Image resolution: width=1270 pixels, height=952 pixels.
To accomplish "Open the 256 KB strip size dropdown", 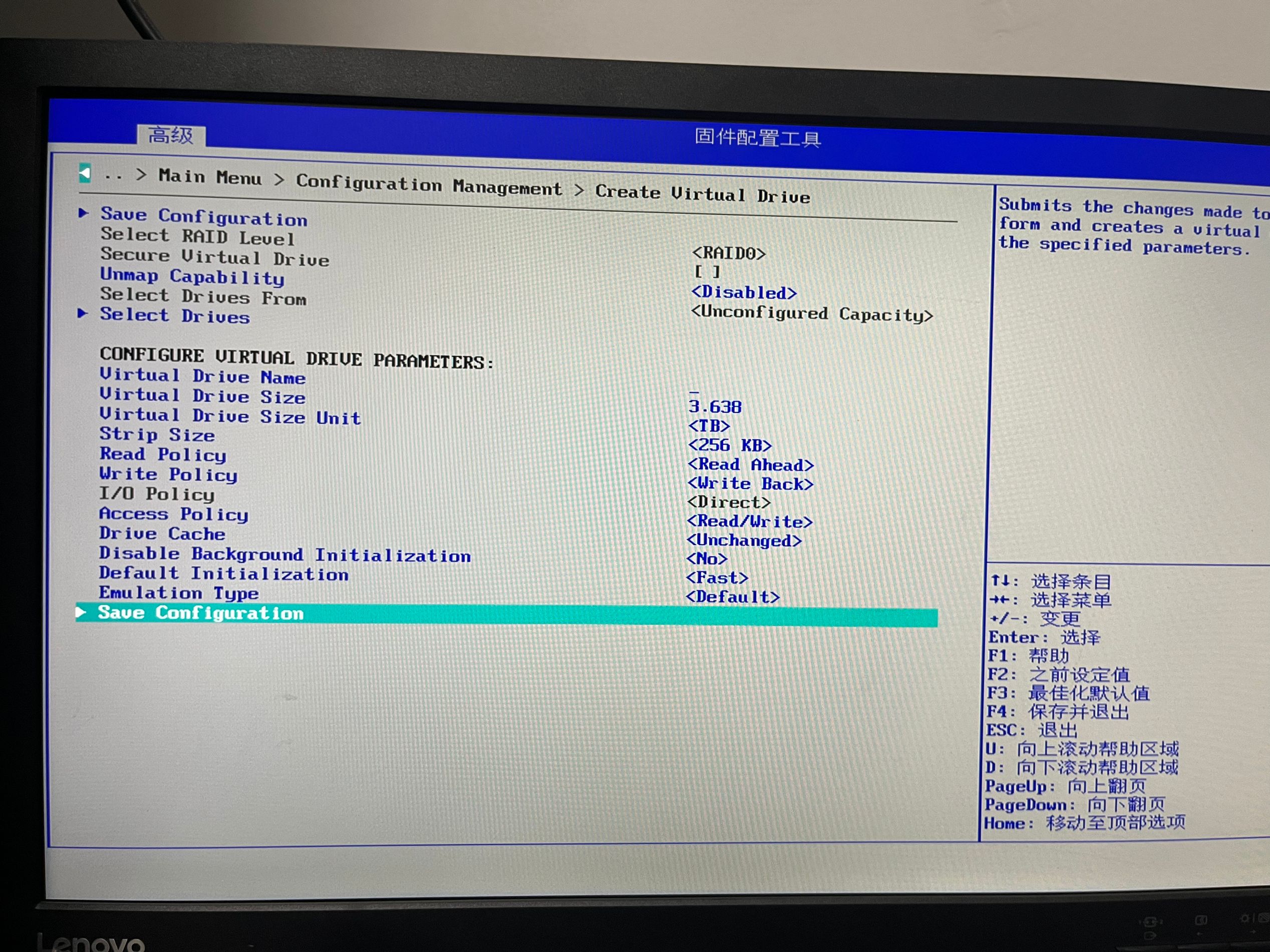I will pos(730,445).
